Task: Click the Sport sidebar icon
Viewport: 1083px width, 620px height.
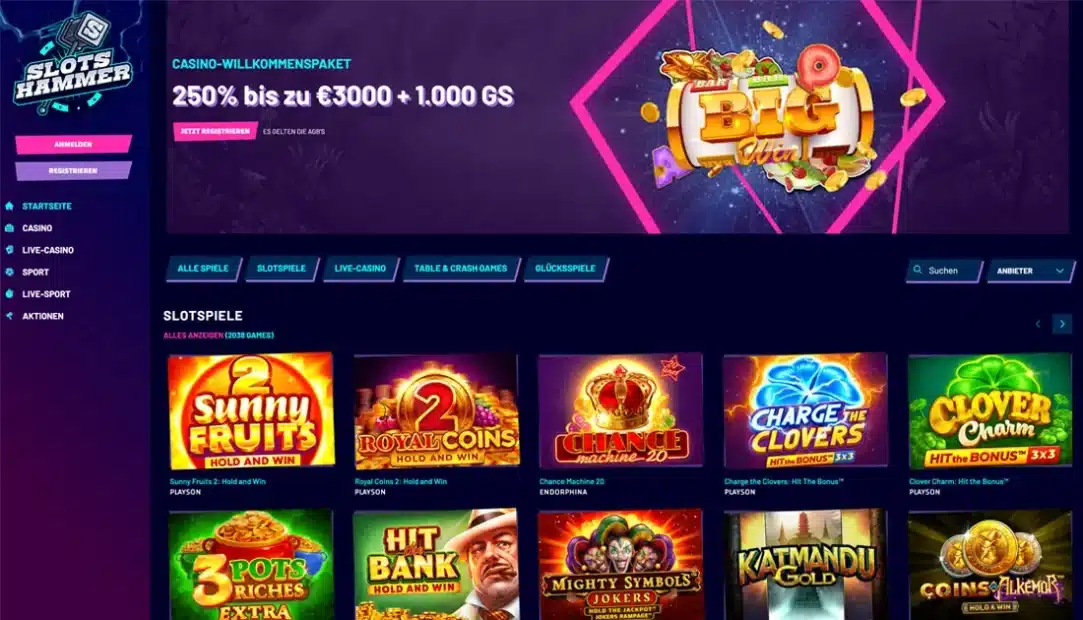Action: tap(9, 272)
